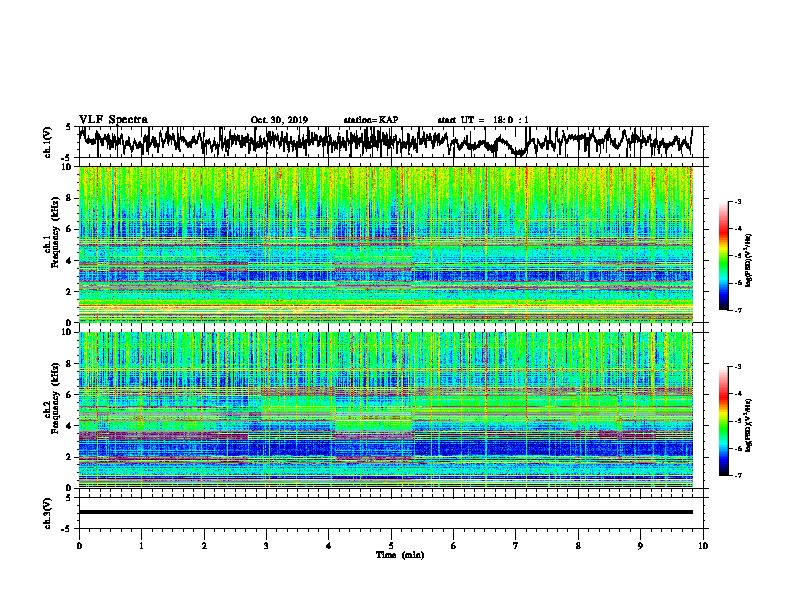Click the "6" kHz tick of ch.1 spectrogram
Image resolution: width=792 pixels, height=612 pixels.
(x=70, y=230)
